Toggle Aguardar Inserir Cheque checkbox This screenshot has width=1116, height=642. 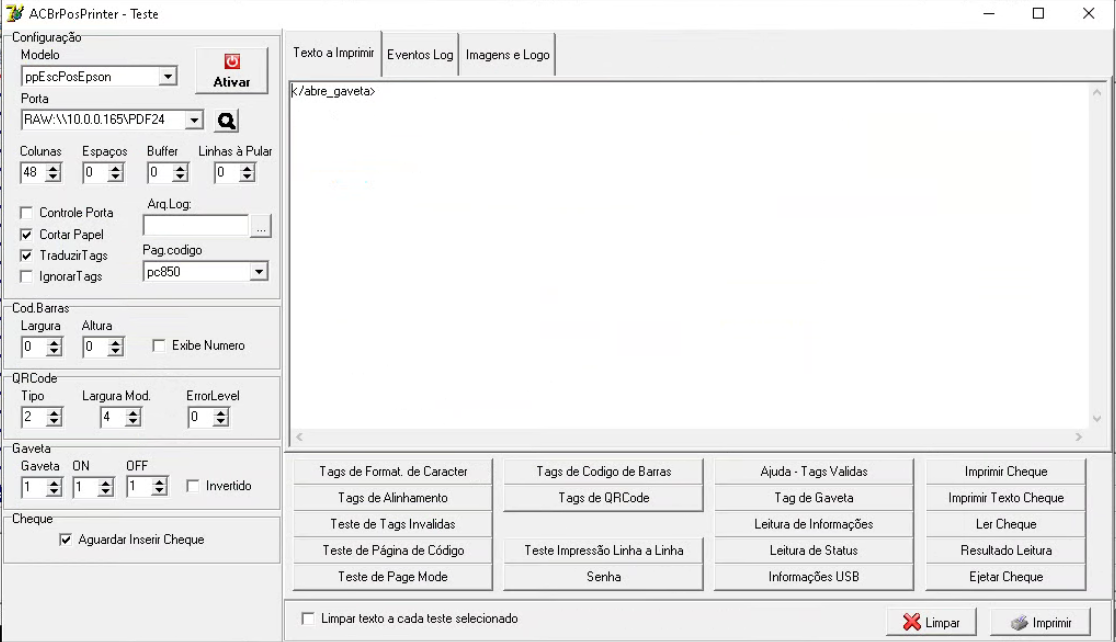coord(65,540)
